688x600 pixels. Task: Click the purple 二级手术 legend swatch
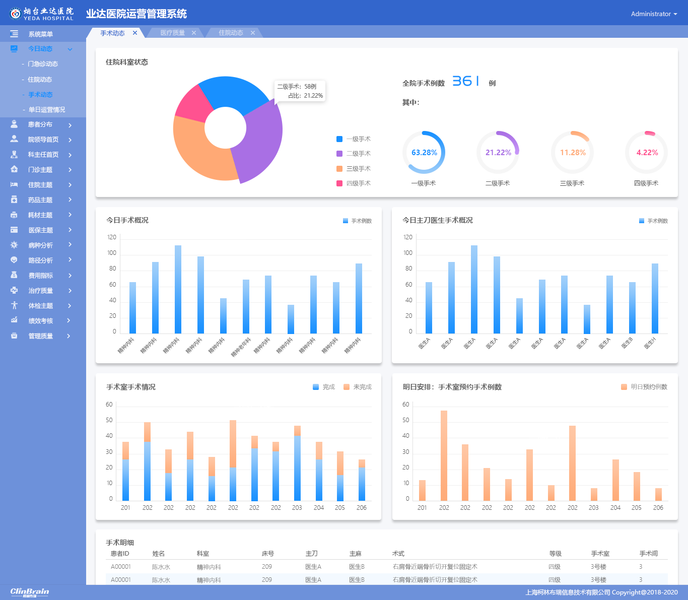[x=339, y=154]
